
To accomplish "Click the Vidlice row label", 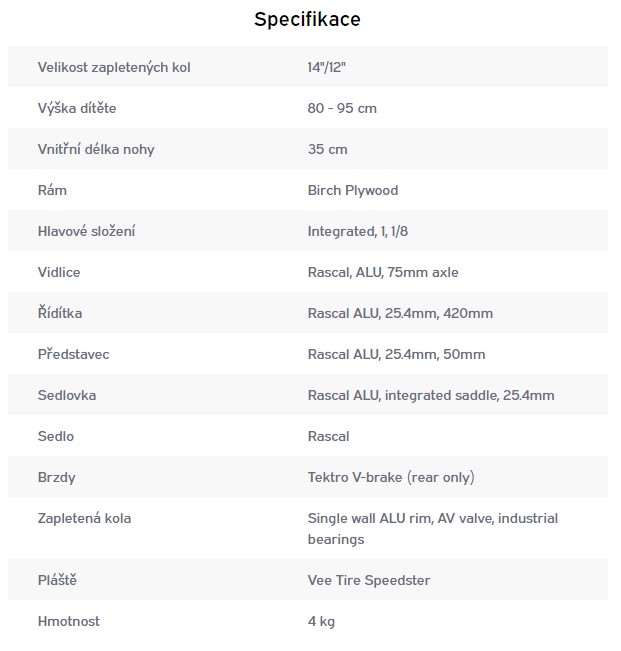I will point(59,272).
